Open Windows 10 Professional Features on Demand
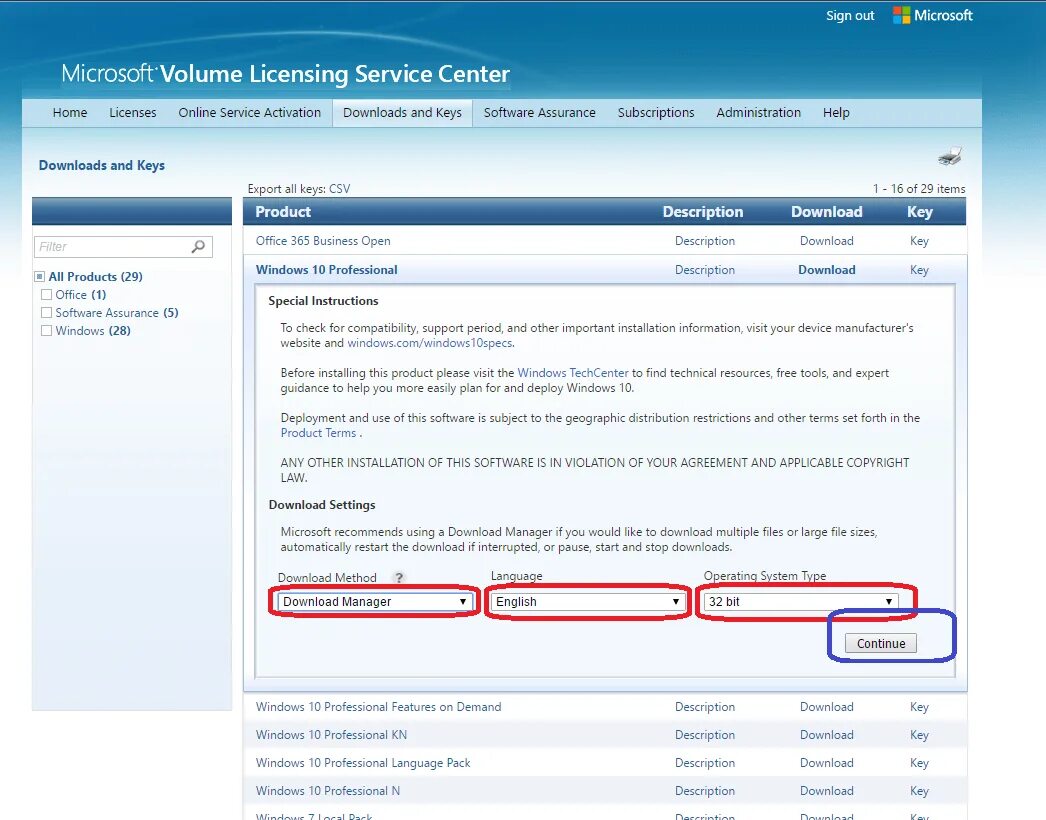Screen dimensions: 1046x820 [x=378, y=707]
